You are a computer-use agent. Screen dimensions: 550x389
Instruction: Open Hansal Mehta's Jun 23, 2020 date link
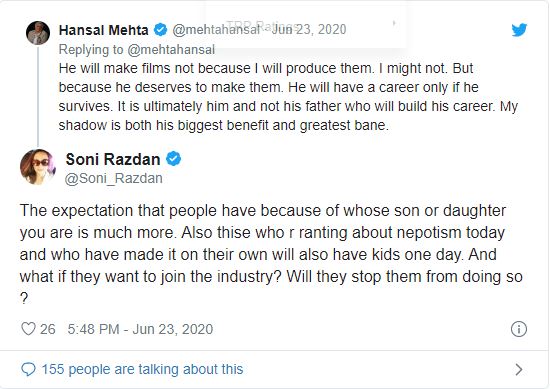pyautogui.click(x=309, y=29)
